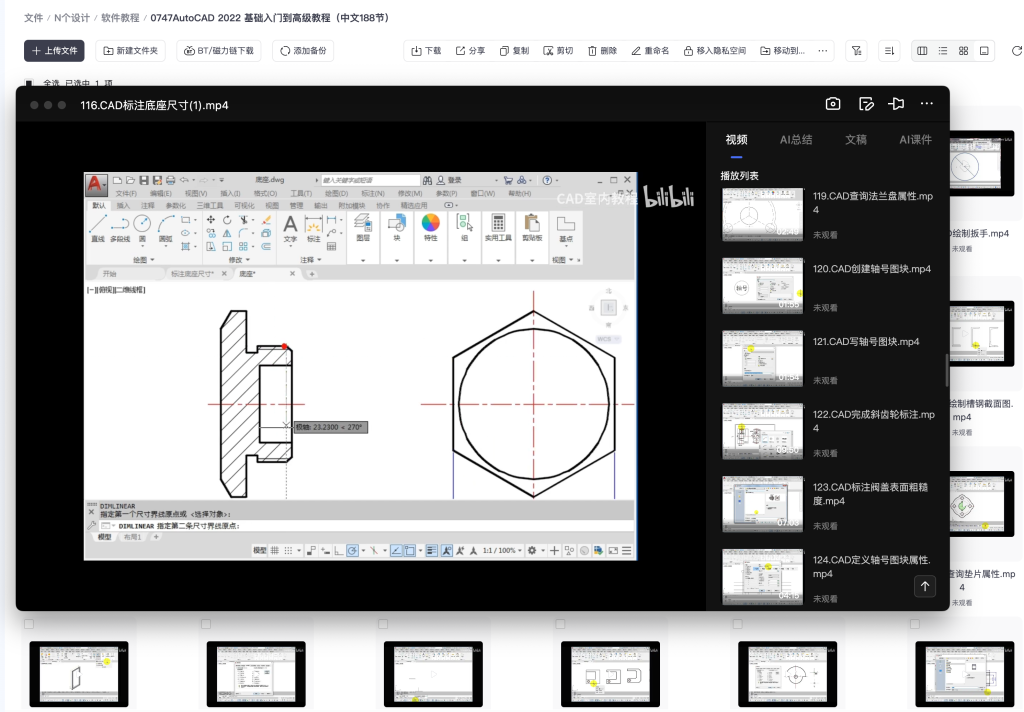The width and height of the screenshot is (1024, 712).
Task: Play the 119.CAD查询法兰盘属性.mp4 playlist thumbnail
Action: click(x=762, y=214)
